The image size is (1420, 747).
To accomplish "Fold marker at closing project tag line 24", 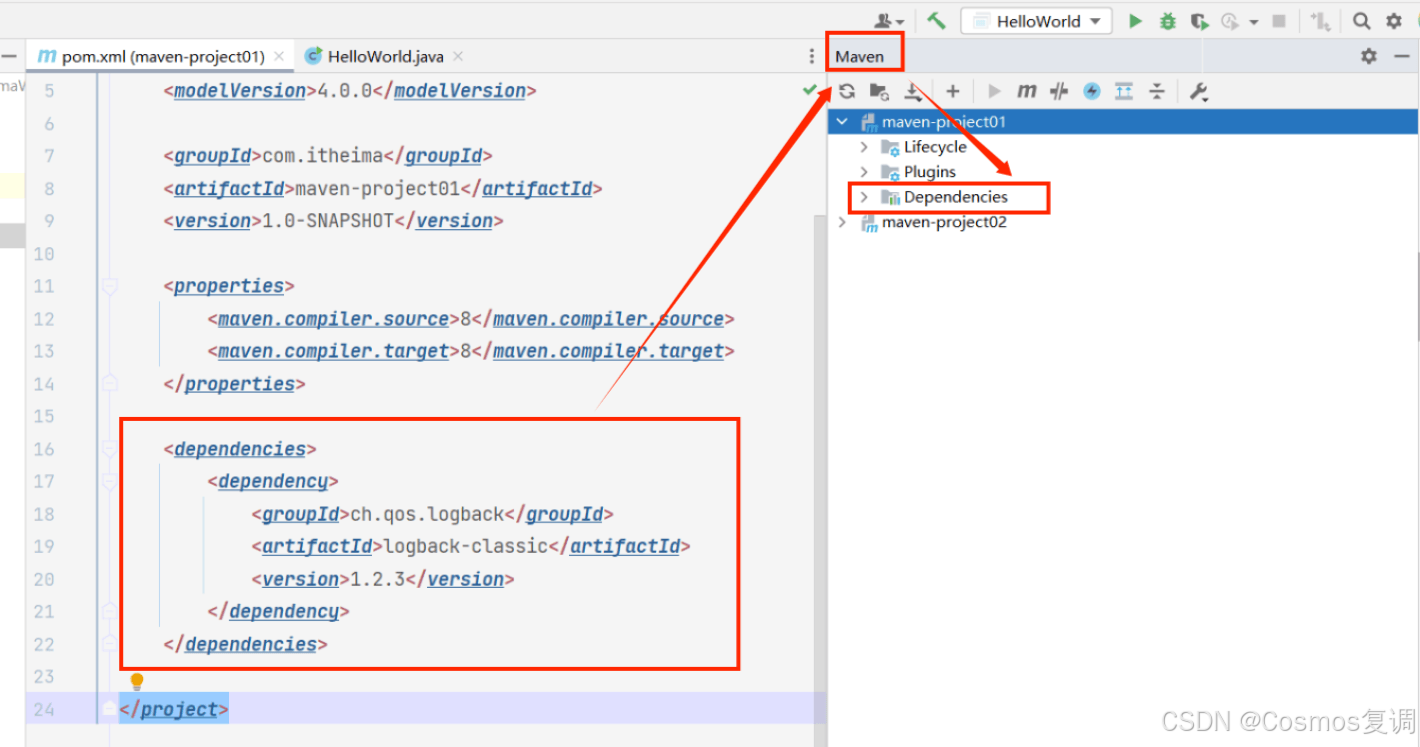I will pyautogui.click(x=109, y=709).
